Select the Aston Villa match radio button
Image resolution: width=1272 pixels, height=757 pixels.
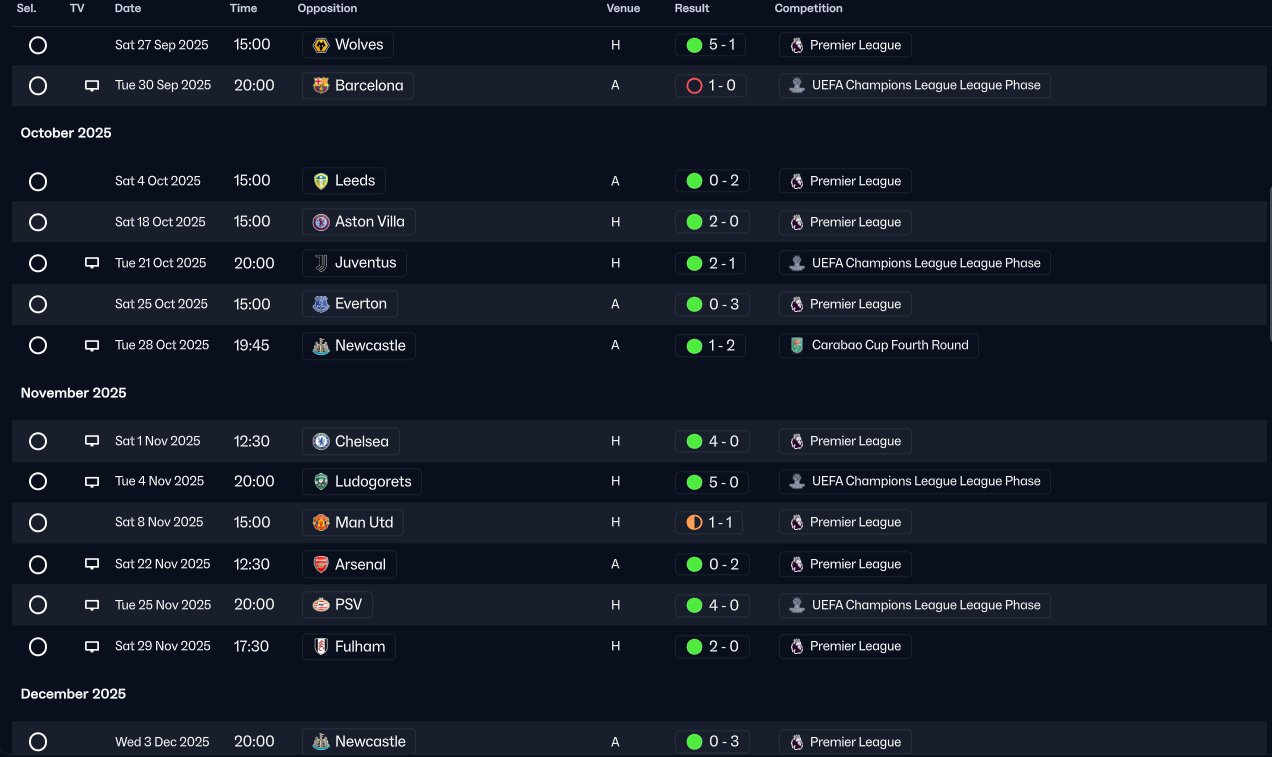coord(38,222)
